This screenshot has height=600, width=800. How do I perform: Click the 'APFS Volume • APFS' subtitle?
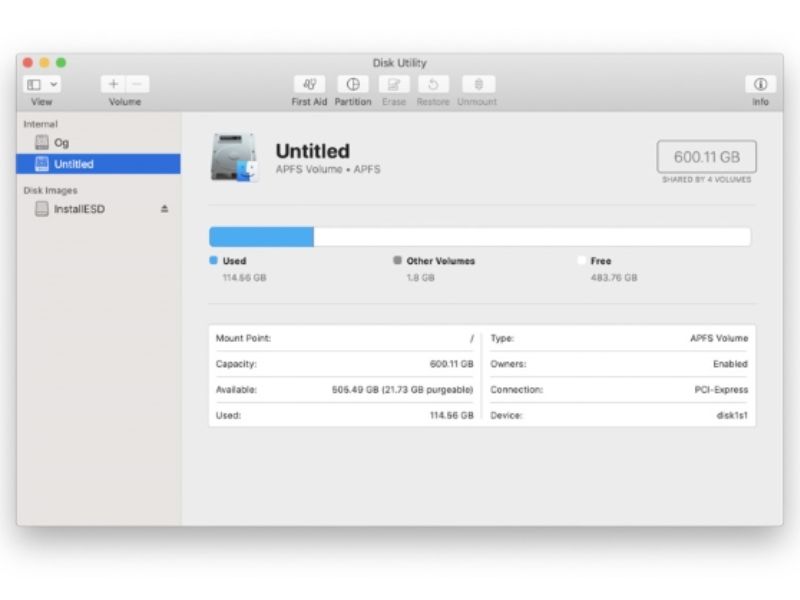[x=328, y=169]
